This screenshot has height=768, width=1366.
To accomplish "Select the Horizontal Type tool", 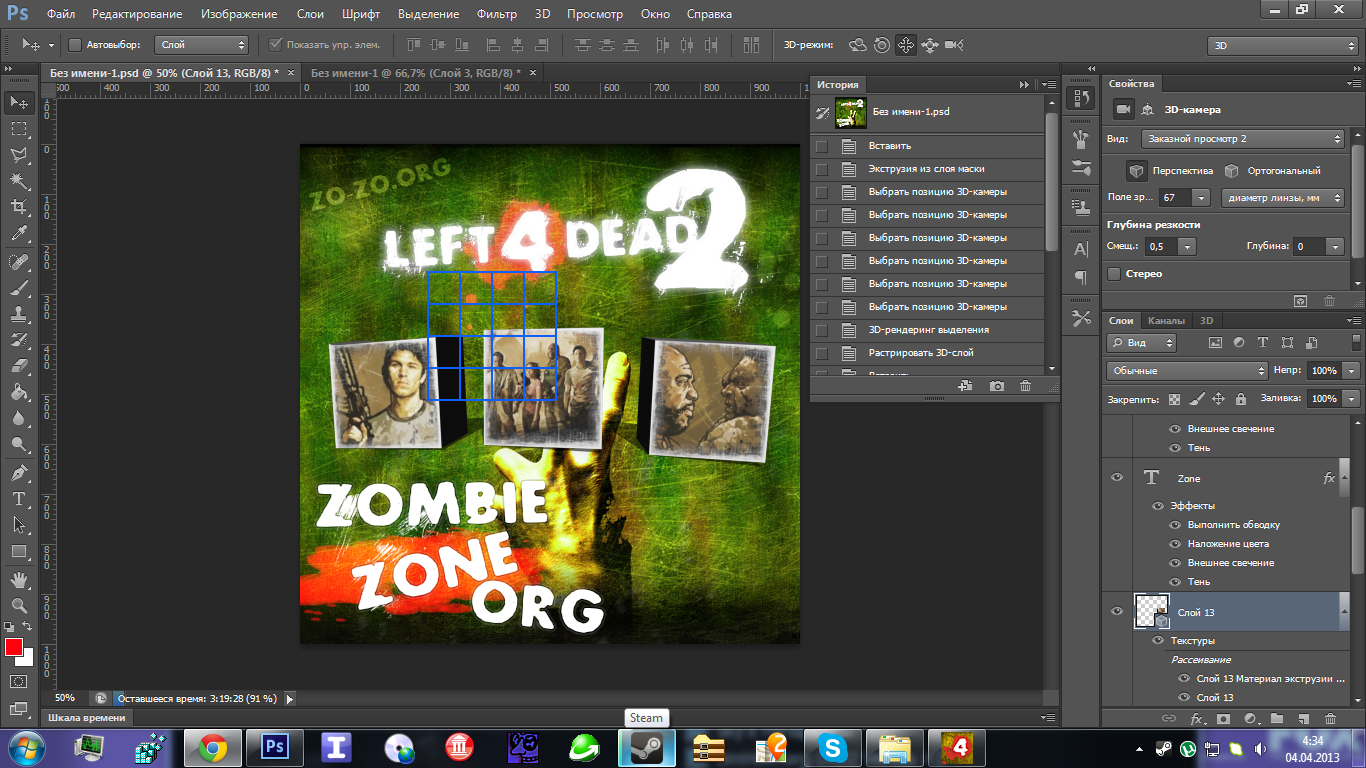I will (18, 498).
